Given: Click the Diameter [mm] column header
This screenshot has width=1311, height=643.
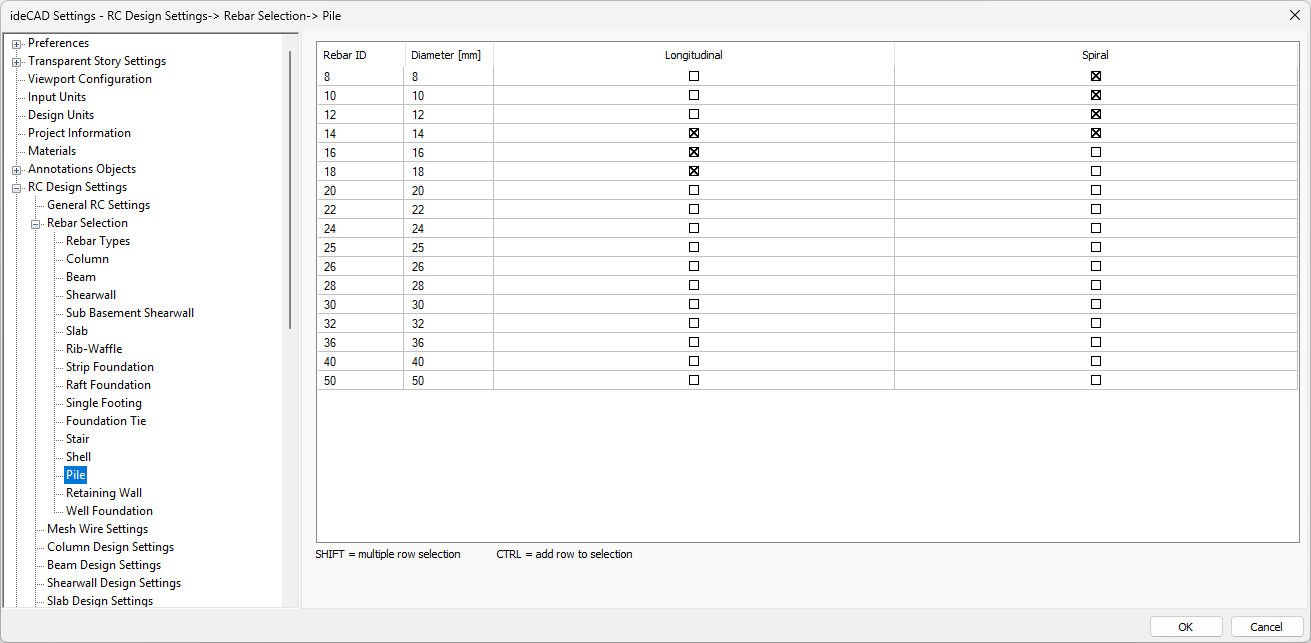Looking at the screenshot, I should [449, 55].
